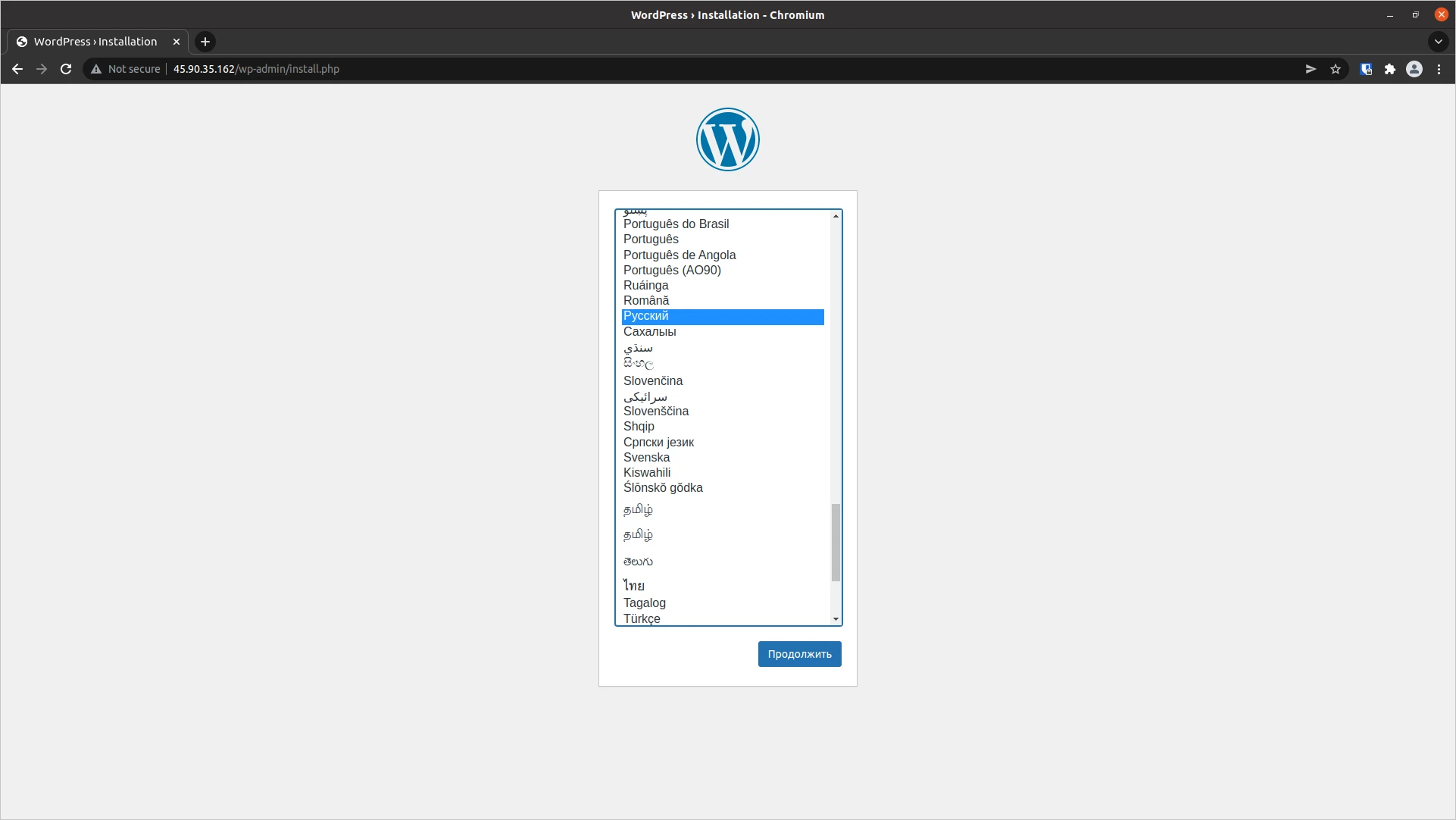Open the blue shield extension icon
Image resolution: width=1456 pixels, height=820 pixels.
click(x=1366, y=69)
